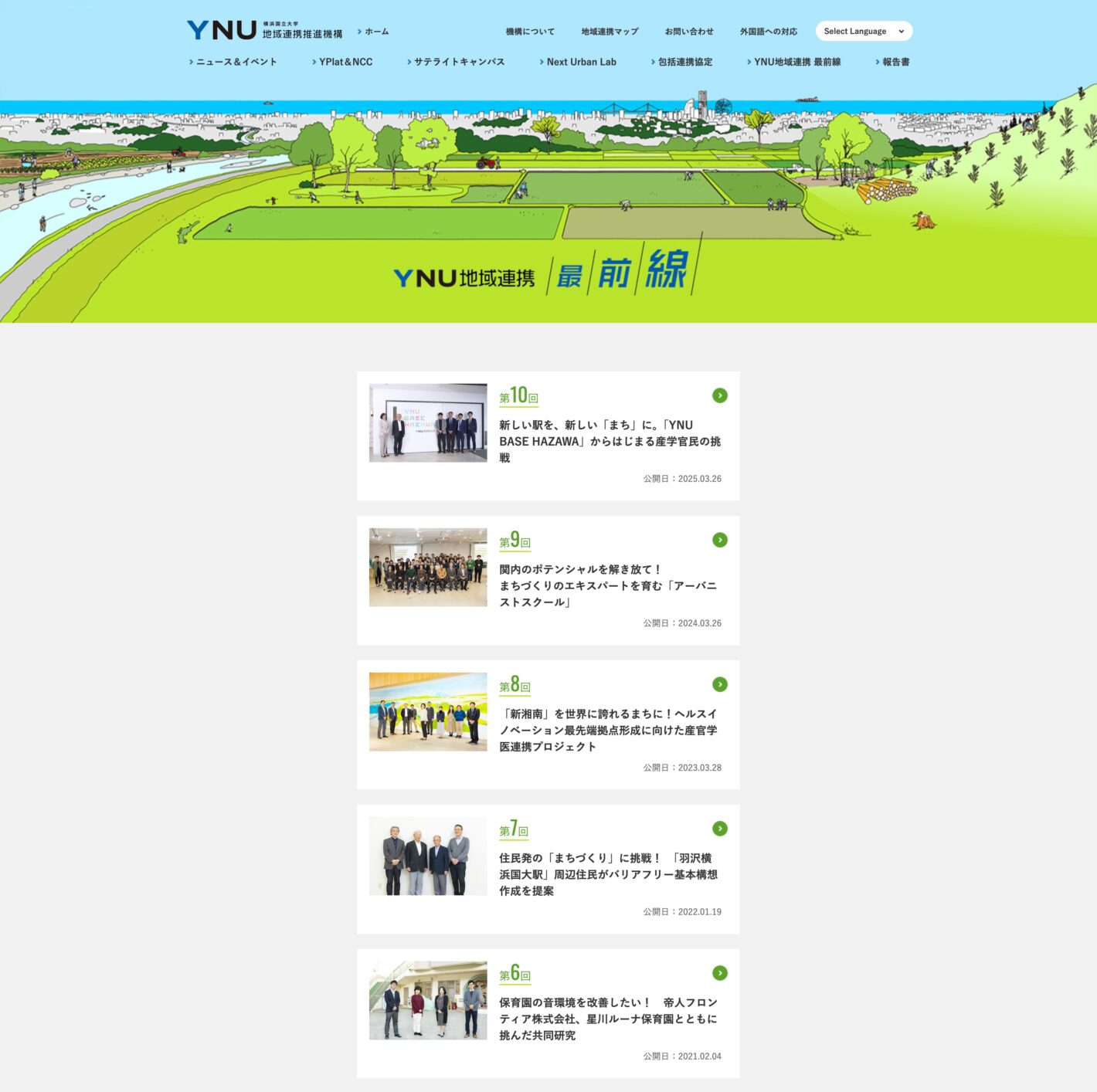
Task: Go to YPlat&NCC menu page
Action: click(x=345, y=62)
